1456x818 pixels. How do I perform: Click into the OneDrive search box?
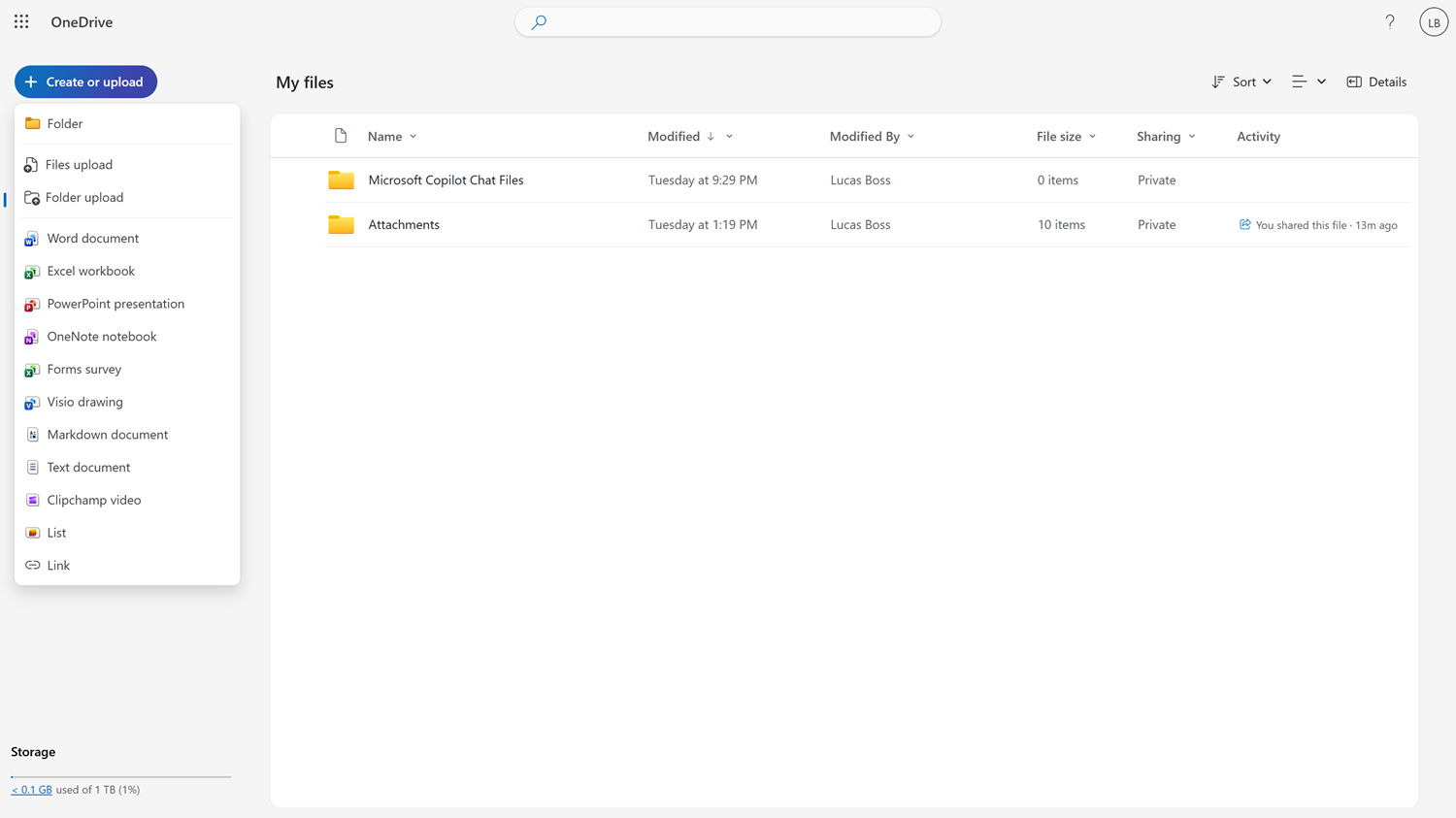point(728,21)
